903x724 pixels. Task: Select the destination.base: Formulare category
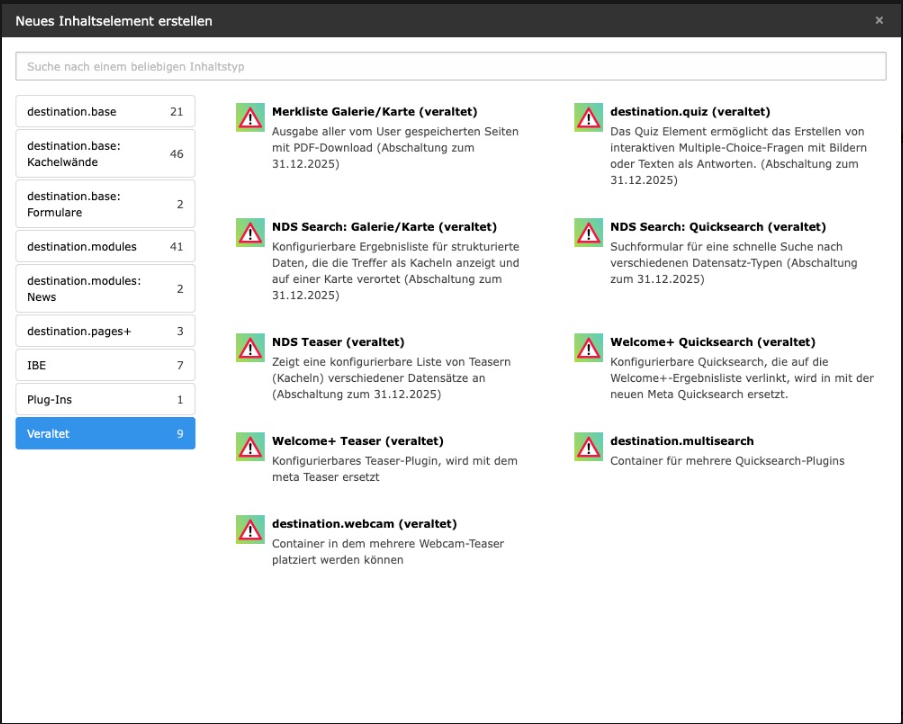[x=105, y=204]
